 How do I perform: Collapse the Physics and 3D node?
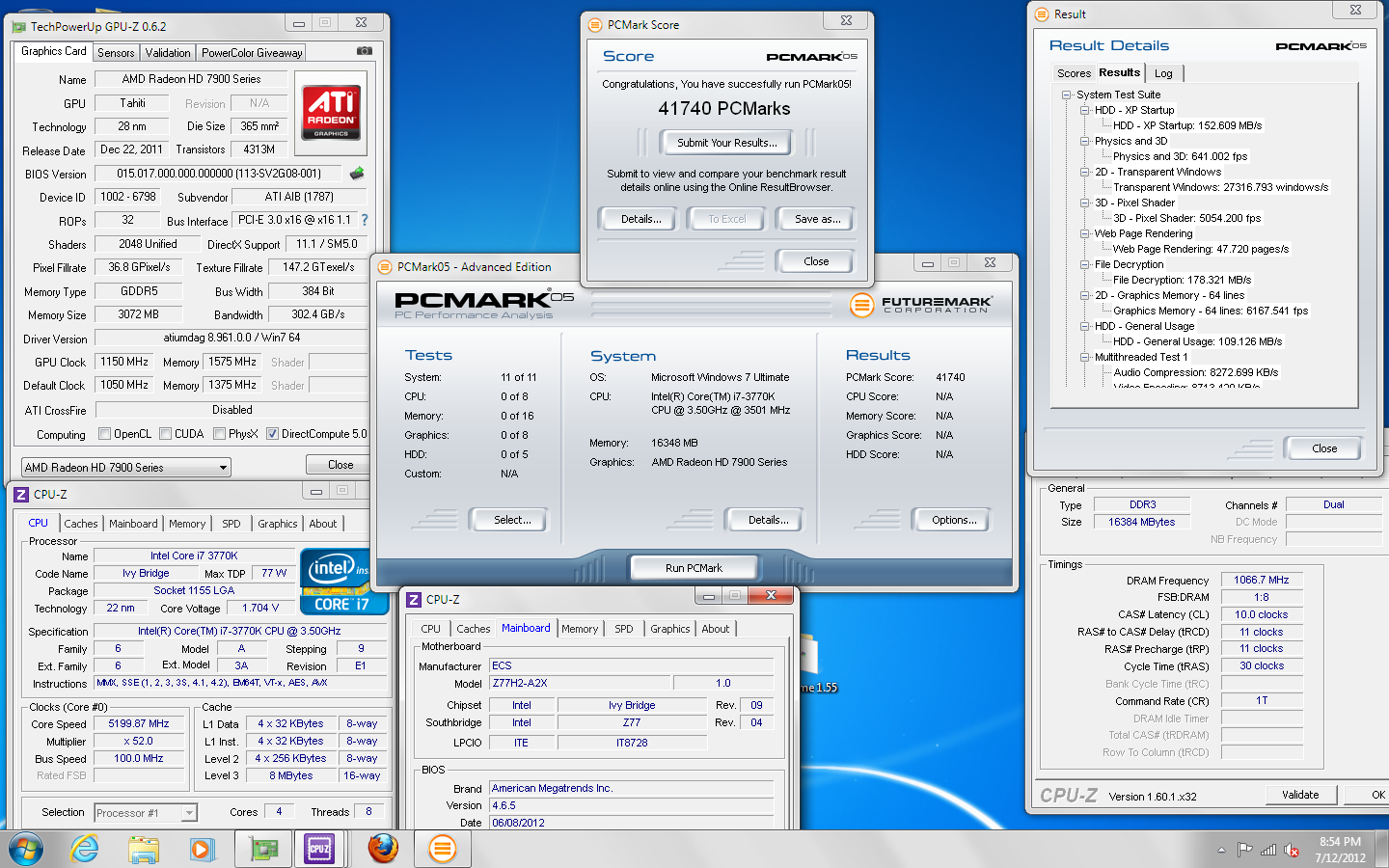pyautogui.click(x=1085, y=141)
